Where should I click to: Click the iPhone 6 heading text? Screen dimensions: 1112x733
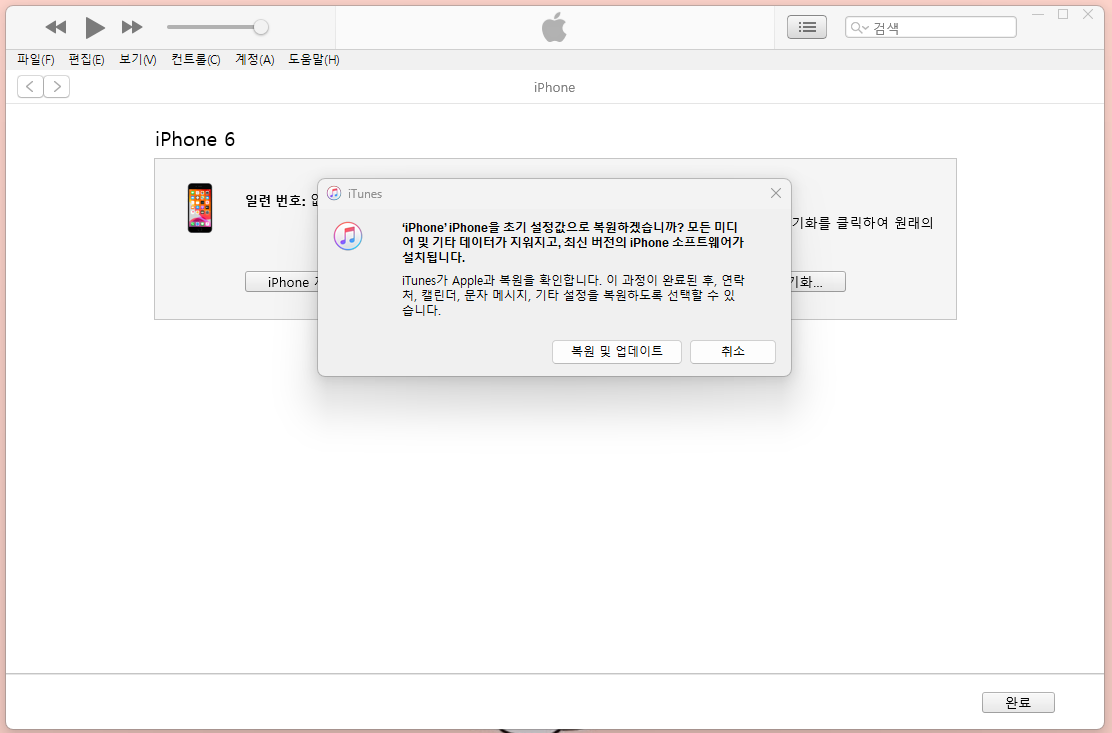pos(195,139)
